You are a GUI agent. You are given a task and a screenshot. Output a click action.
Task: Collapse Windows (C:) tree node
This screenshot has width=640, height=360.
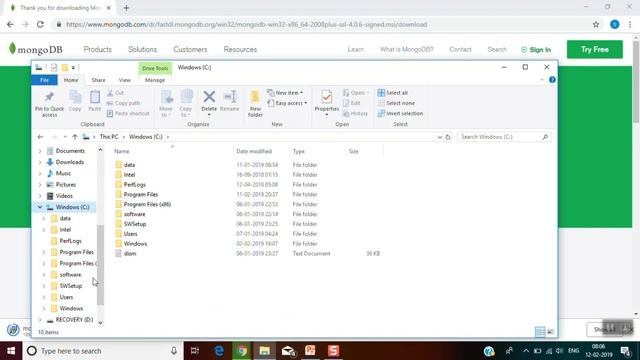40,207
